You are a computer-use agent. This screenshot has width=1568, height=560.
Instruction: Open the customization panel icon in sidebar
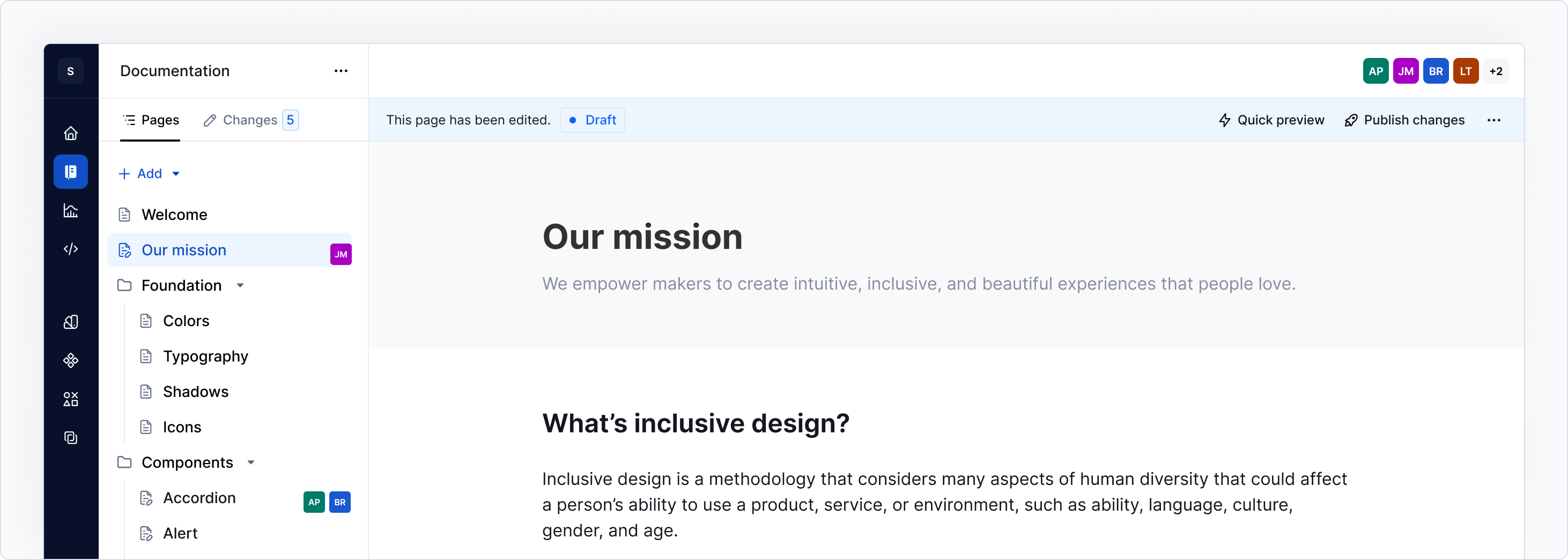pyautogui.click(x=71, y=322)
